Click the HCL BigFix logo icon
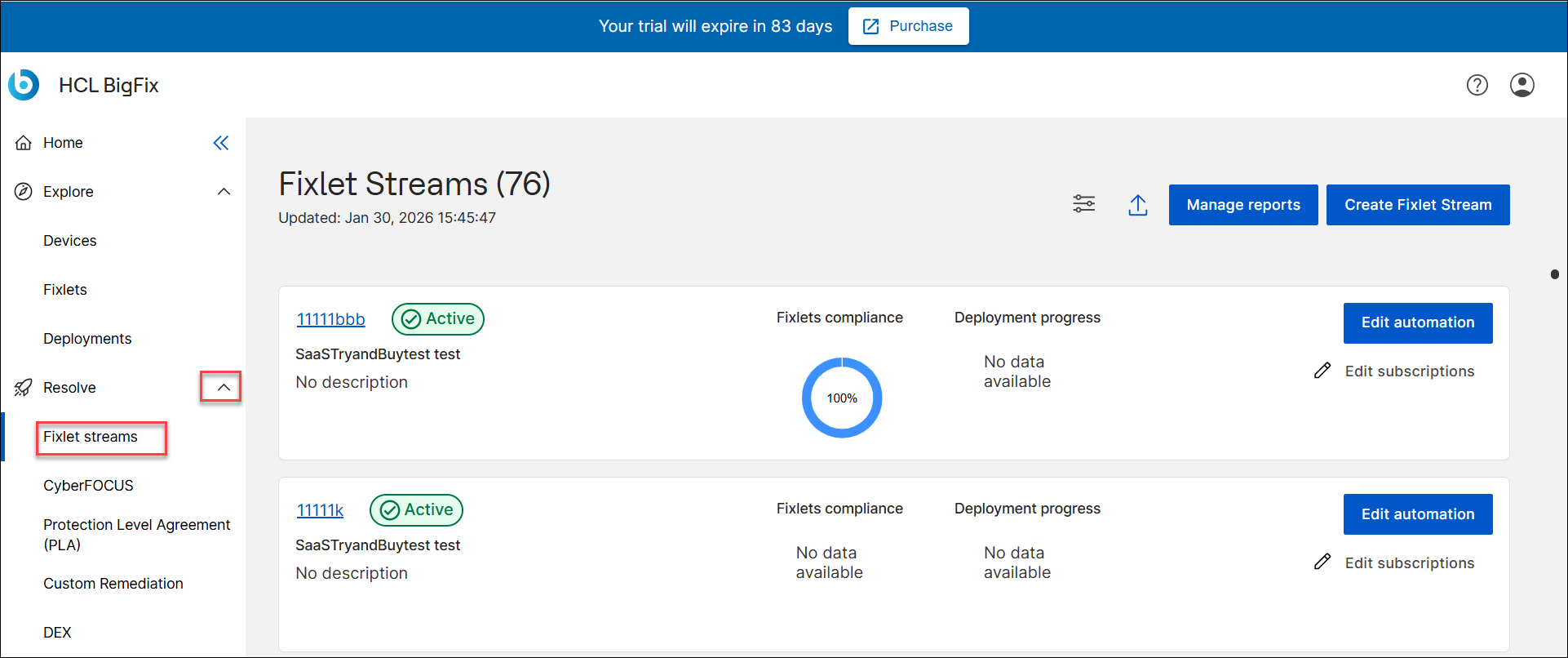 click(x=24, y=85)
